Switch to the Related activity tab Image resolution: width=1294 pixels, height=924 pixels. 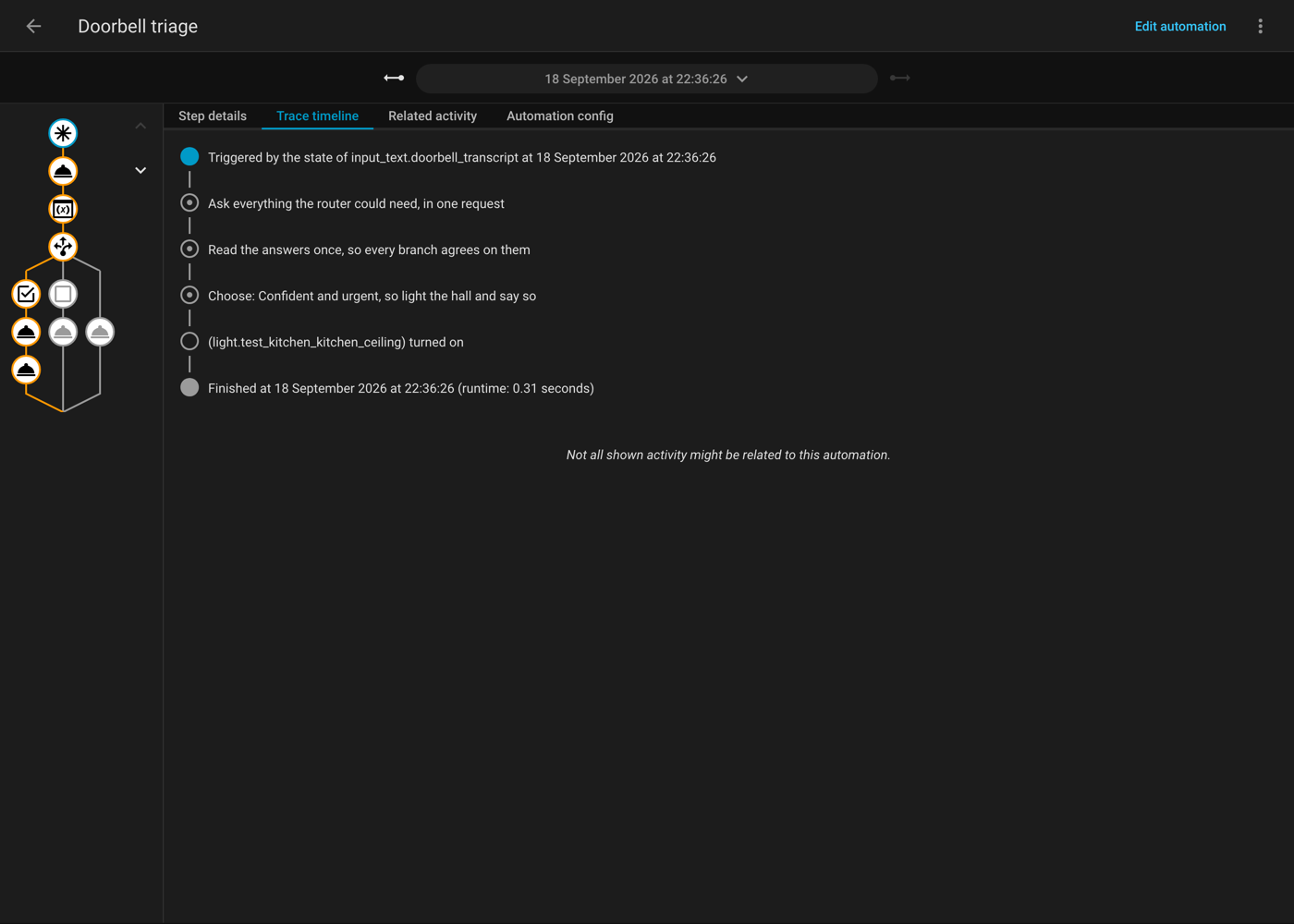tap(433, 115)
